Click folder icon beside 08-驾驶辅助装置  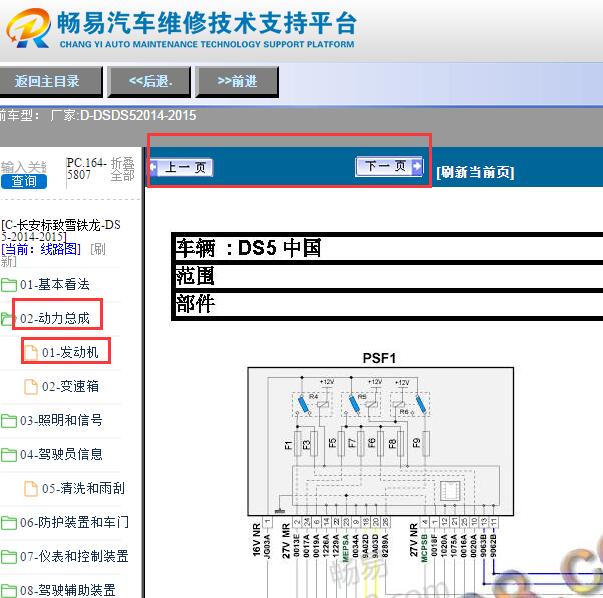[8, 591]
